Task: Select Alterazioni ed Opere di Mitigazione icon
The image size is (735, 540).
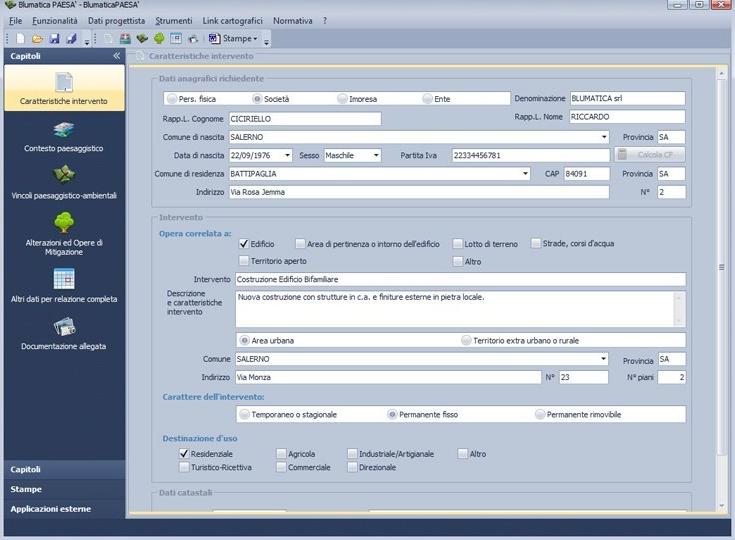Action: (64, 223)
